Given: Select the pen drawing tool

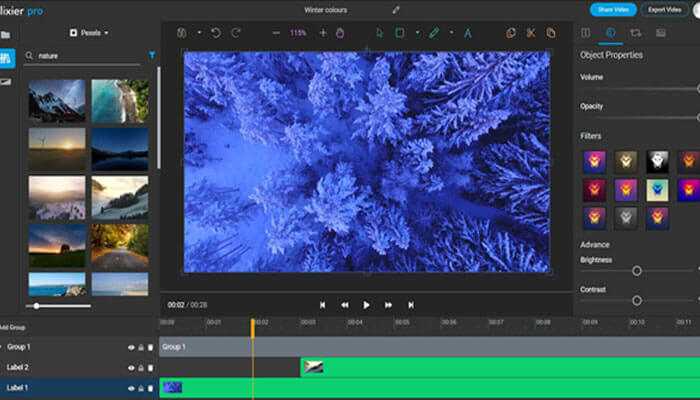Looking at the screenshot, I should click(434, 33).
